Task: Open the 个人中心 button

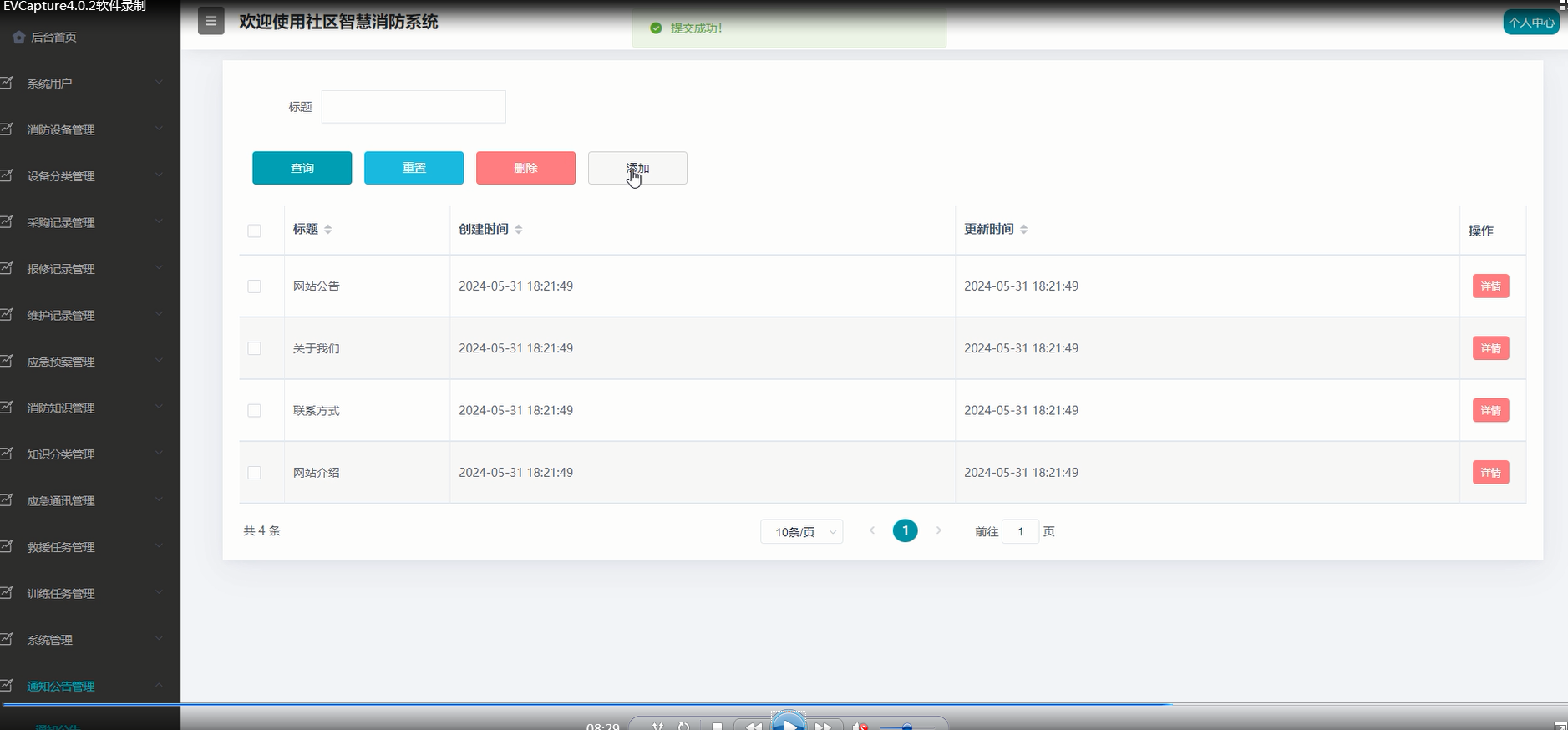Action: [1531, 23]
